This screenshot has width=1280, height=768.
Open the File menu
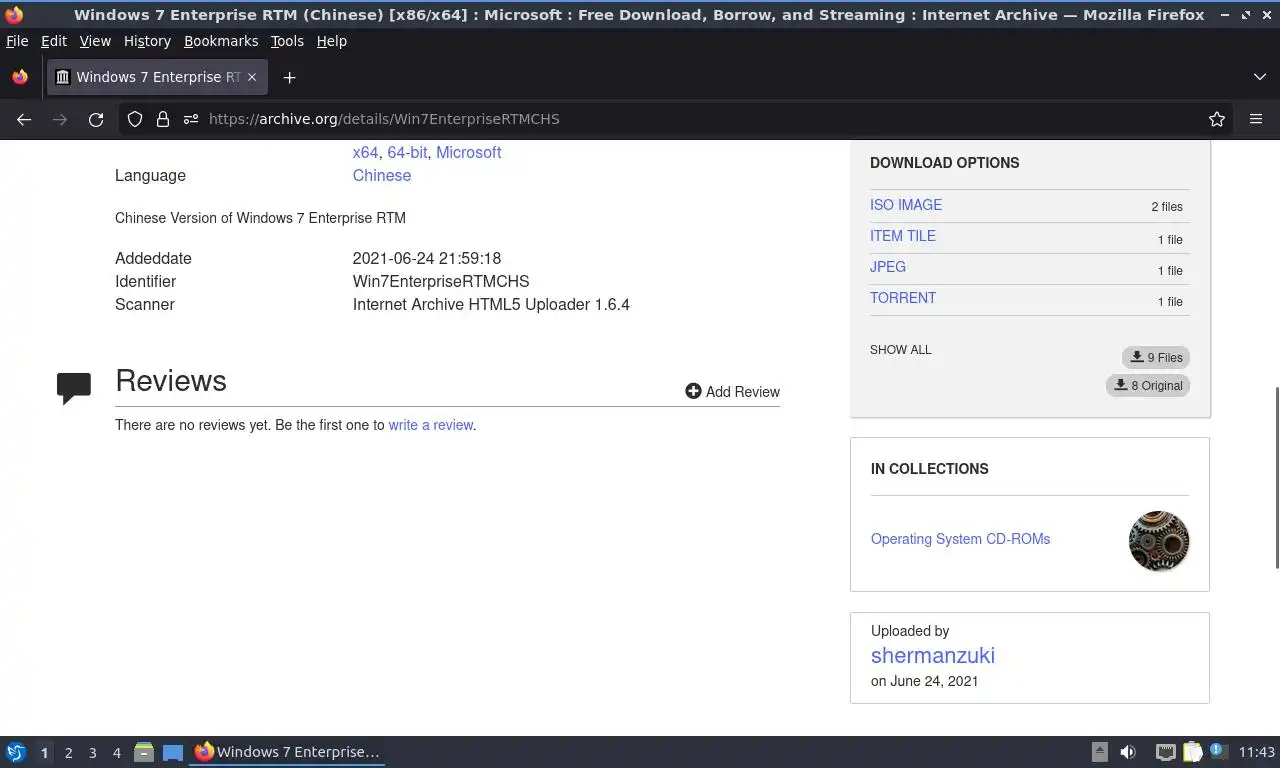17,41
